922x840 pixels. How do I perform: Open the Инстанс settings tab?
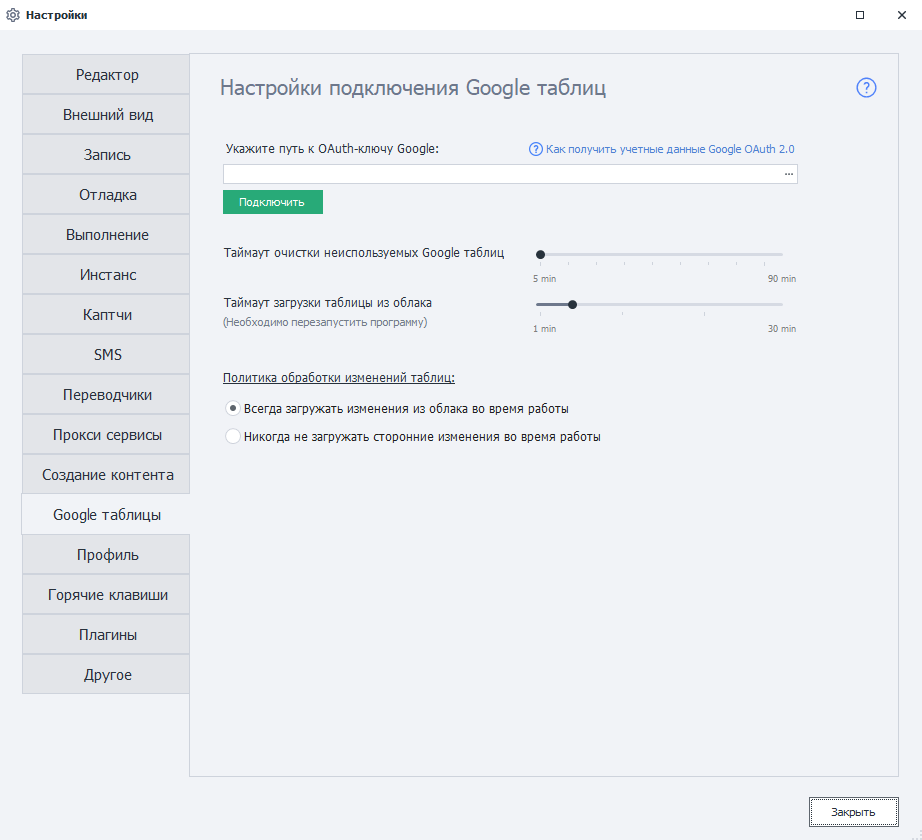[107, 275]
